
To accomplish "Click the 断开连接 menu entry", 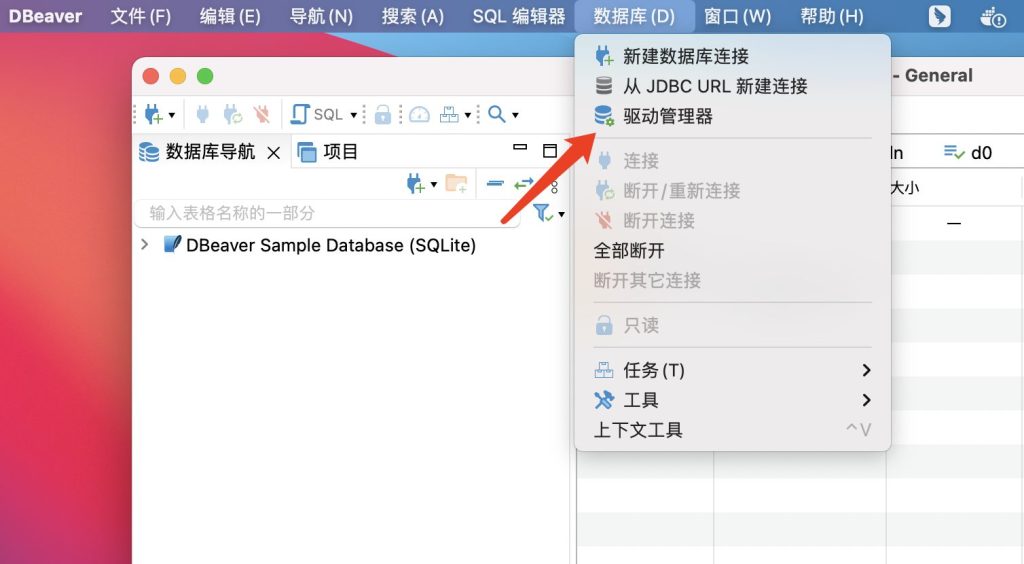I will [x=733, y=221].
